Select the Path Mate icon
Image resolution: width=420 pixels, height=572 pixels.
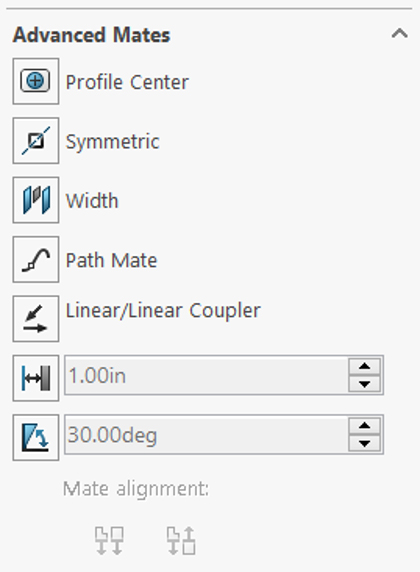click(36, 259)
